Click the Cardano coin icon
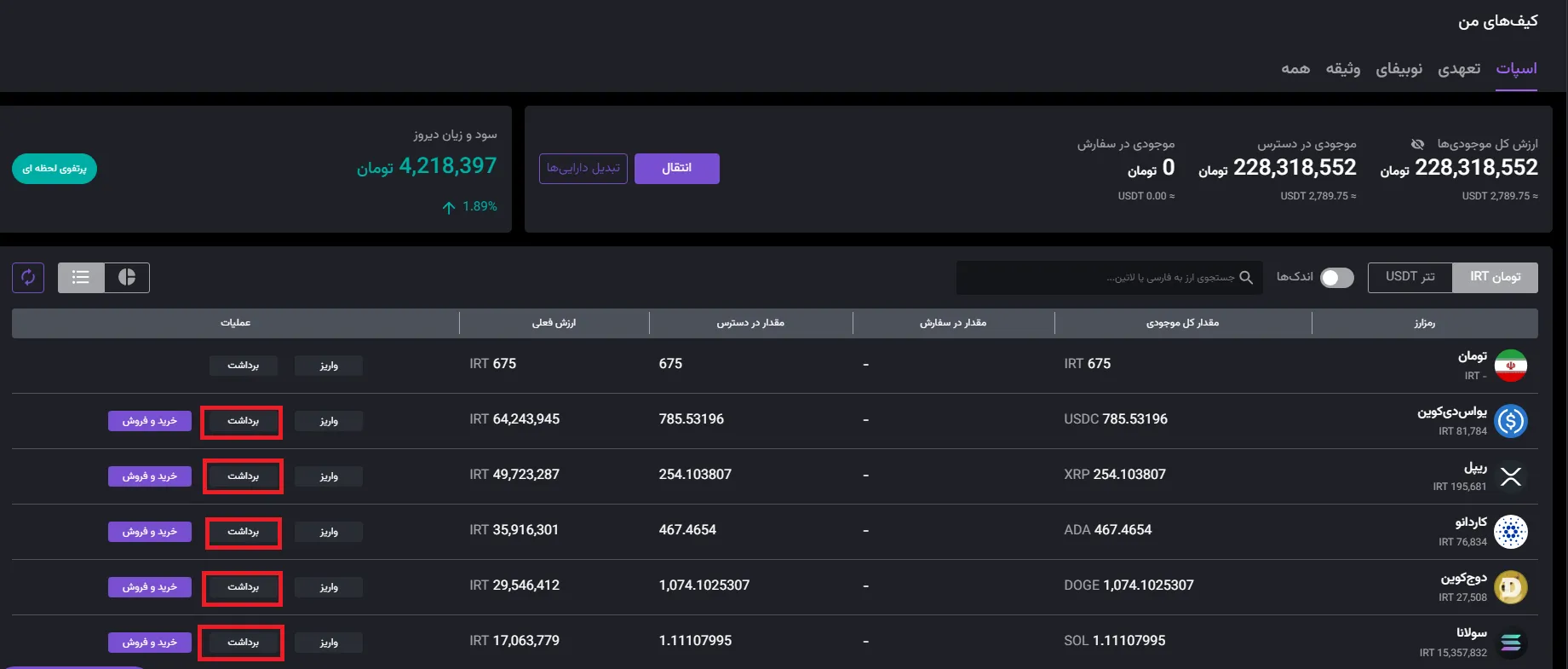Viewport: 1568px width, 669px height. 1511,532
